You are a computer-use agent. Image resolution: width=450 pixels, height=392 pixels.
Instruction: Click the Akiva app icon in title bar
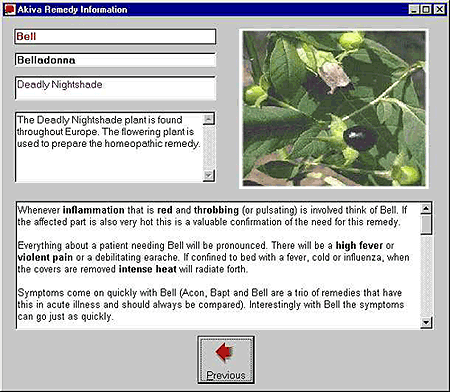pos(10,9)
